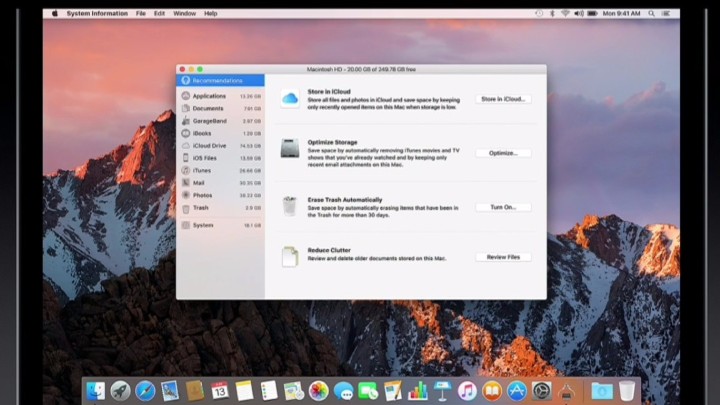Click the volume icon in menu bar
720x405 pixels.
point(579,13)
